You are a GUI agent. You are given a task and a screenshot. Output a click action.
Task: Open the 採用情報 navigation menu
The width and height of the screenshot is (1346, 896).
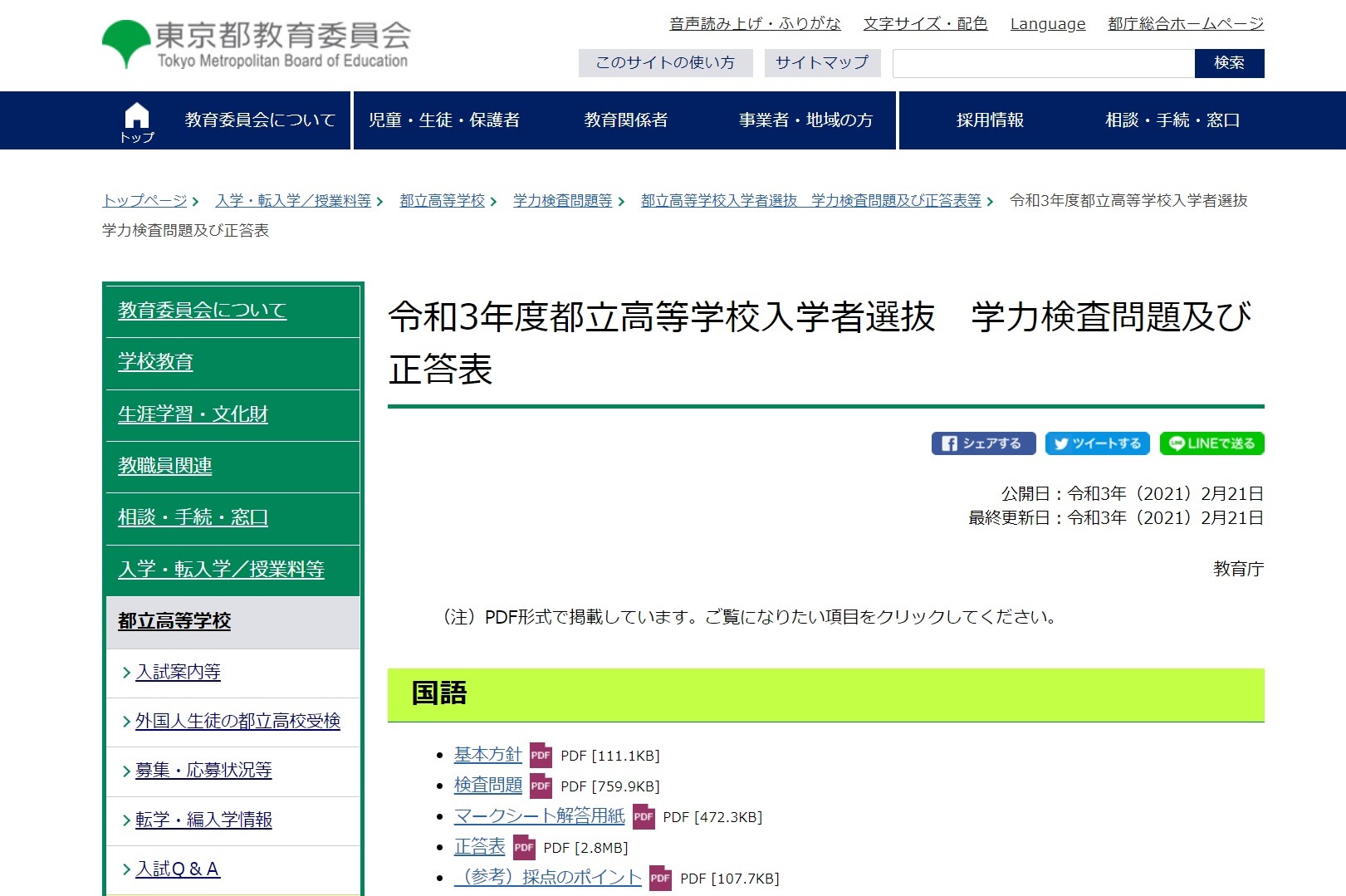coord(990,119)
